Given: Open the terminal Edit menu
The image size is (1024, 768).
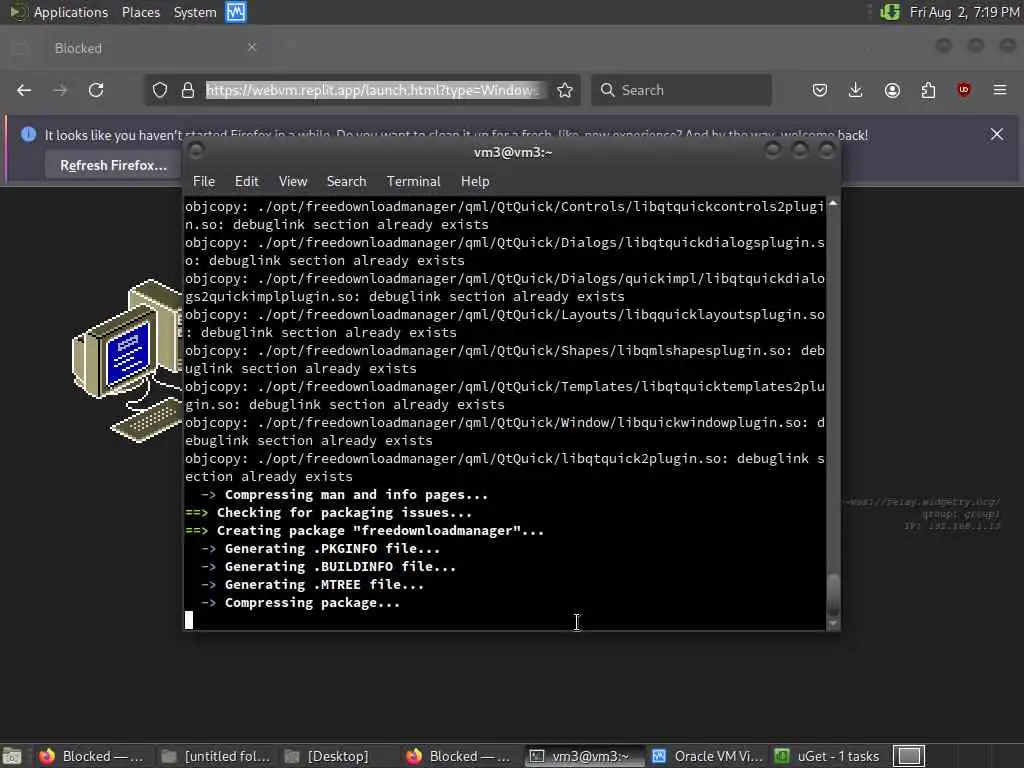Looking at the screenshot, I should pos(246,182).
